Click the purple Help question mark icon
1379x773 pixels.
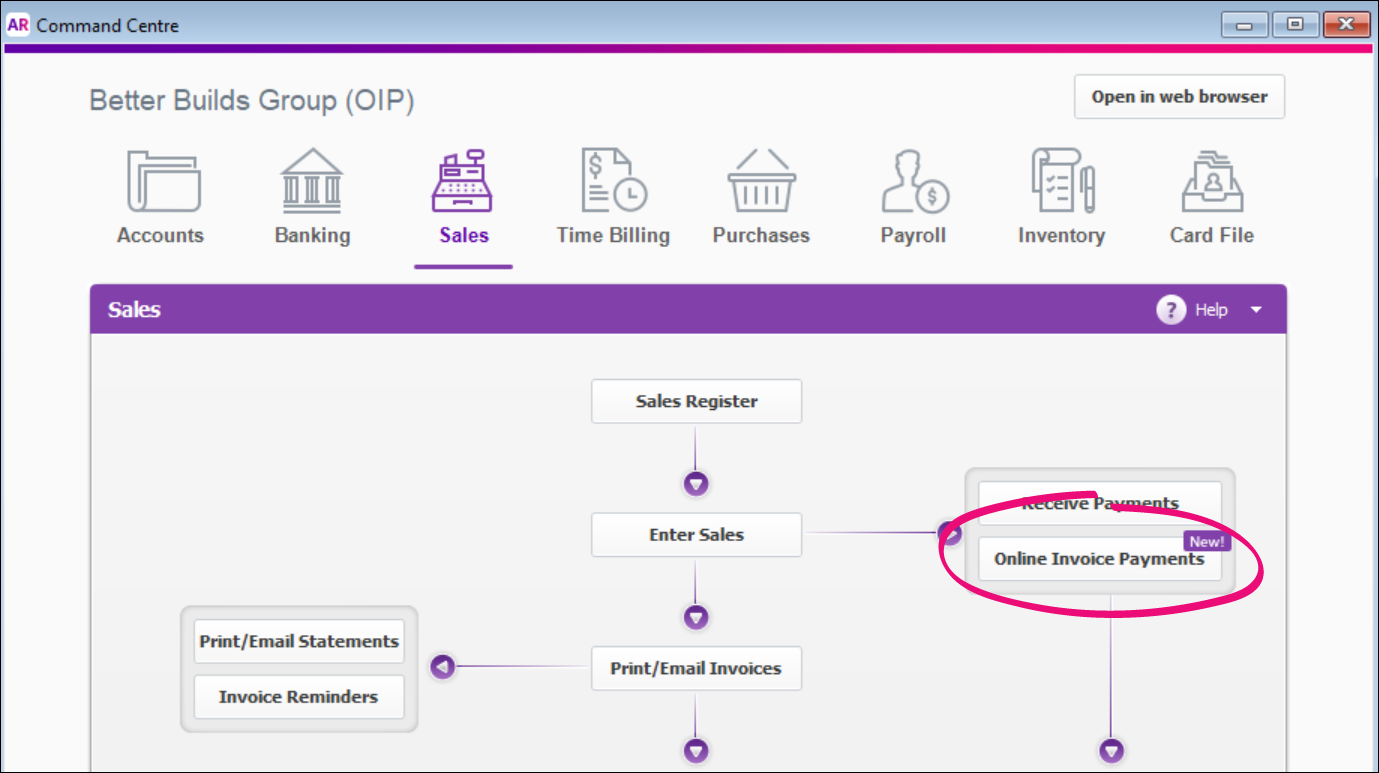coord(1170,310)
